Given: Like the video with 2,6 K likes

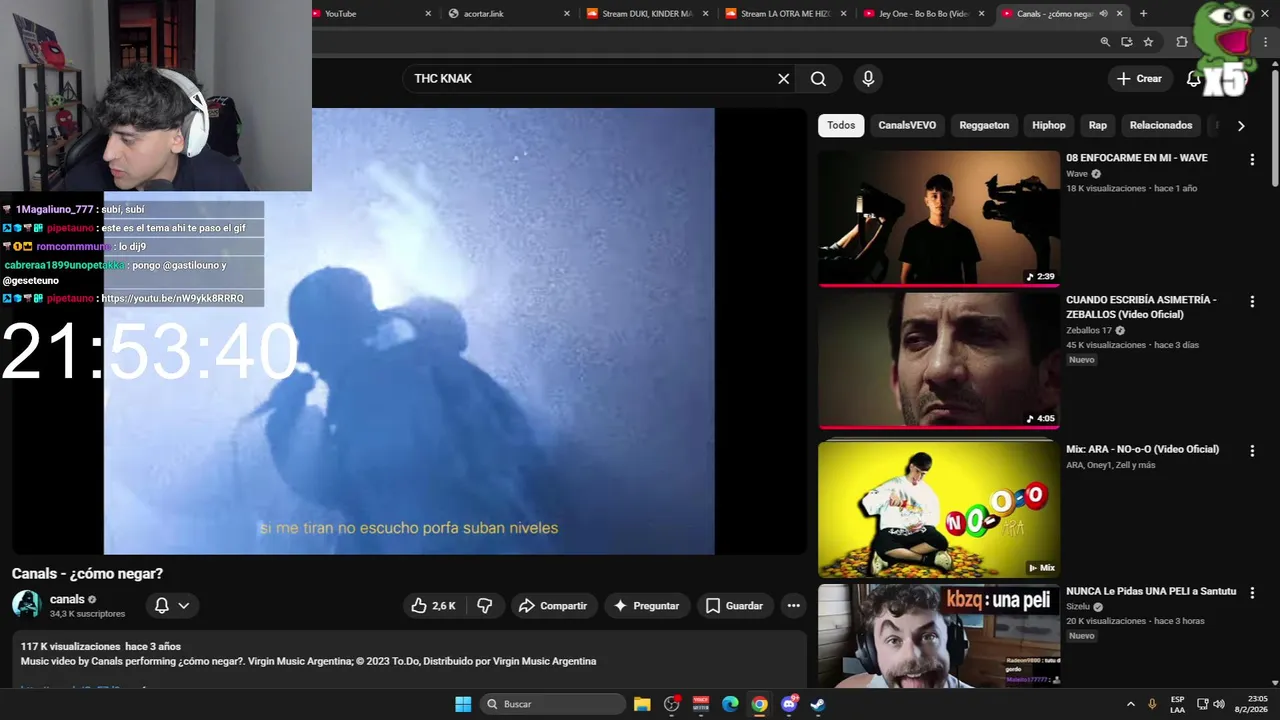Looking at the screenshot, I should 434,606.
